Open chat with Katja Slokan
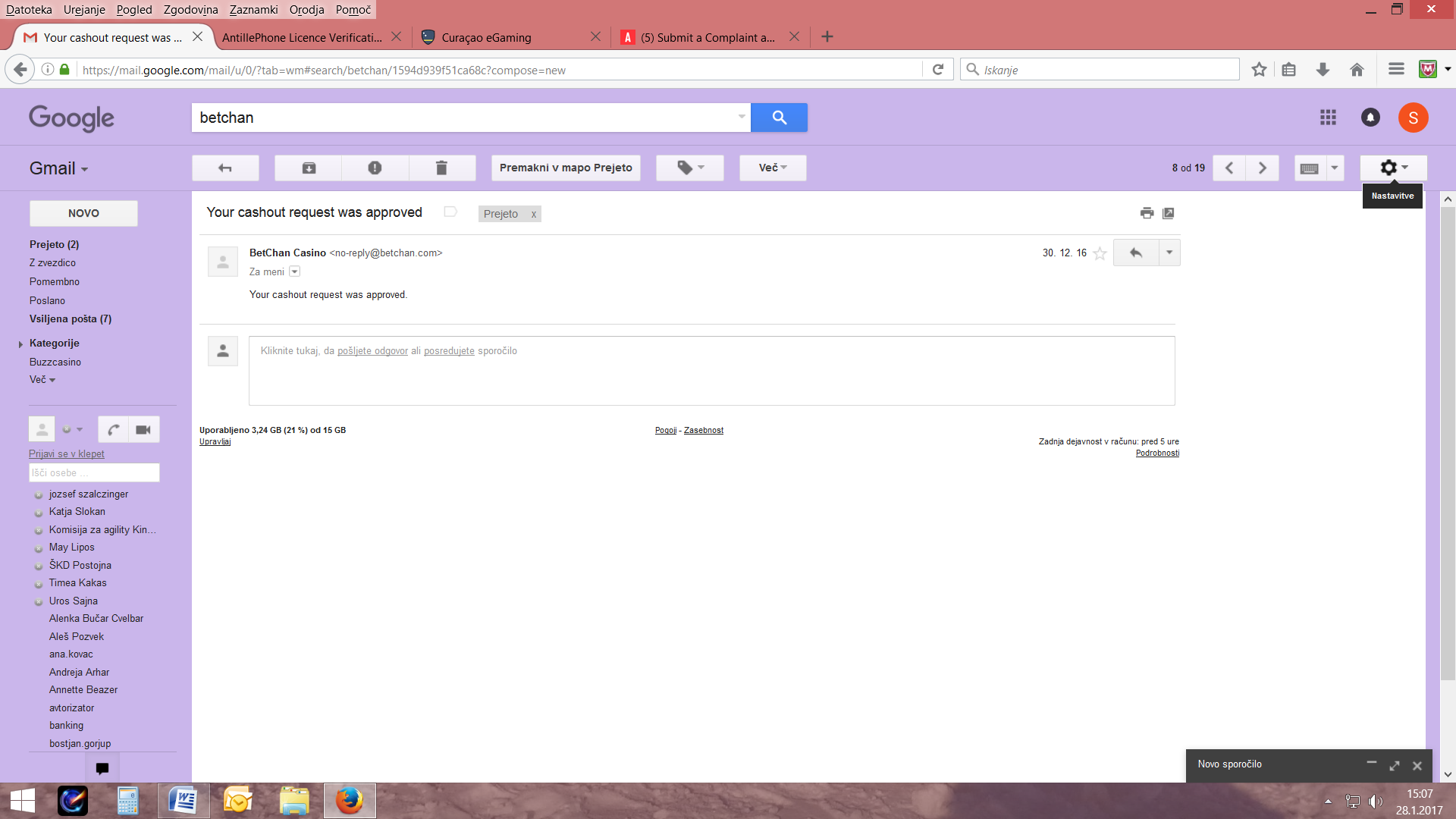 (77, 512)
